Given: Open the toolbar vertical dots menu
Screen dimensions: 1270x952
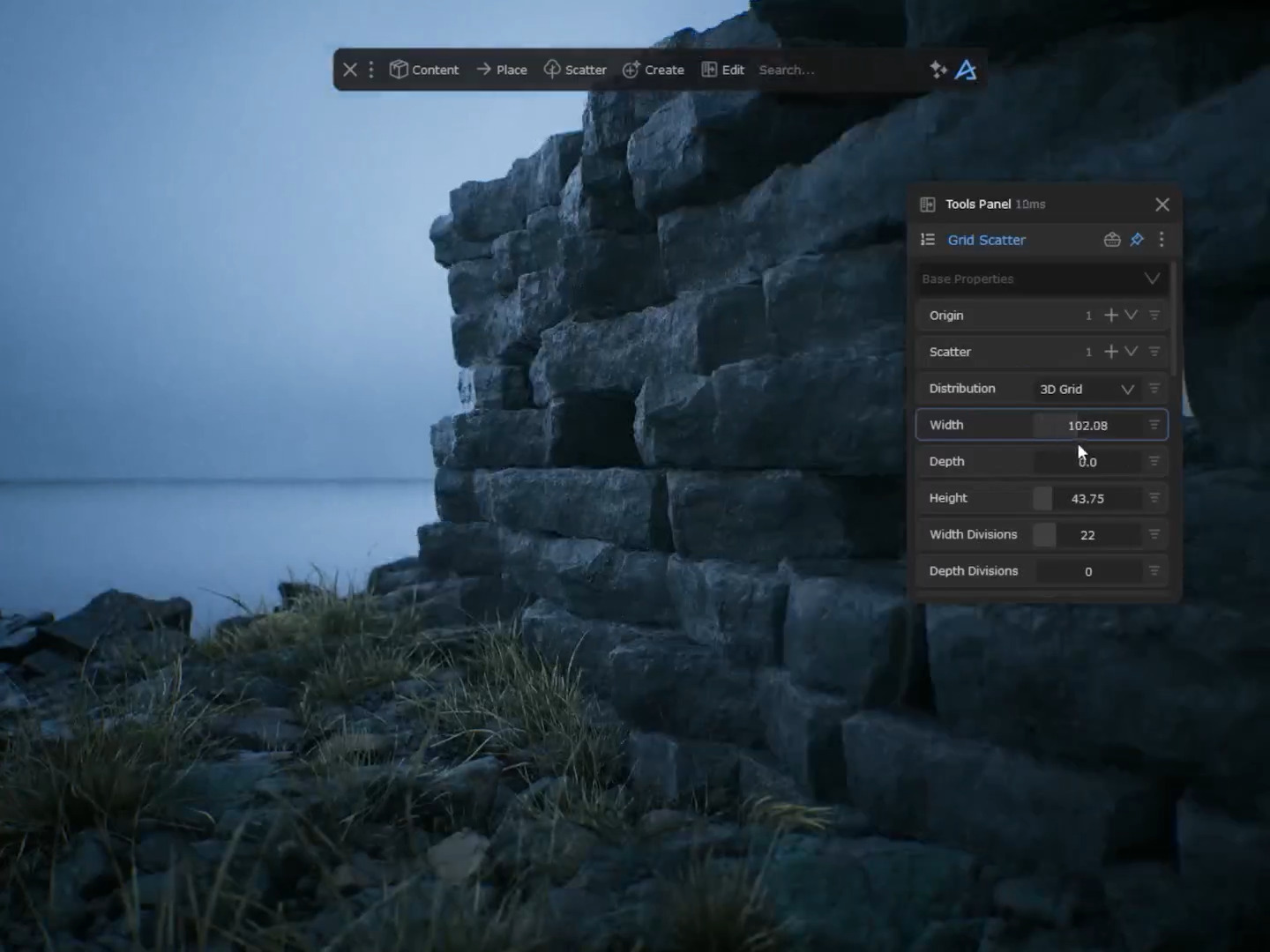Looking at the screenshot, I should coord(371,70).
